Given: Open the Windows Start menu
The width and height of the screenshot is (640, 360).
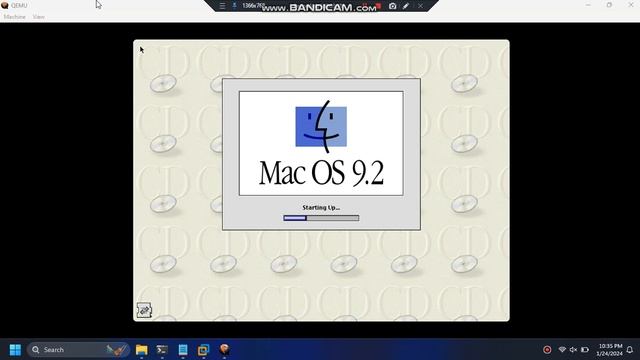Looking at the screenshot, I should pos(15,350).
